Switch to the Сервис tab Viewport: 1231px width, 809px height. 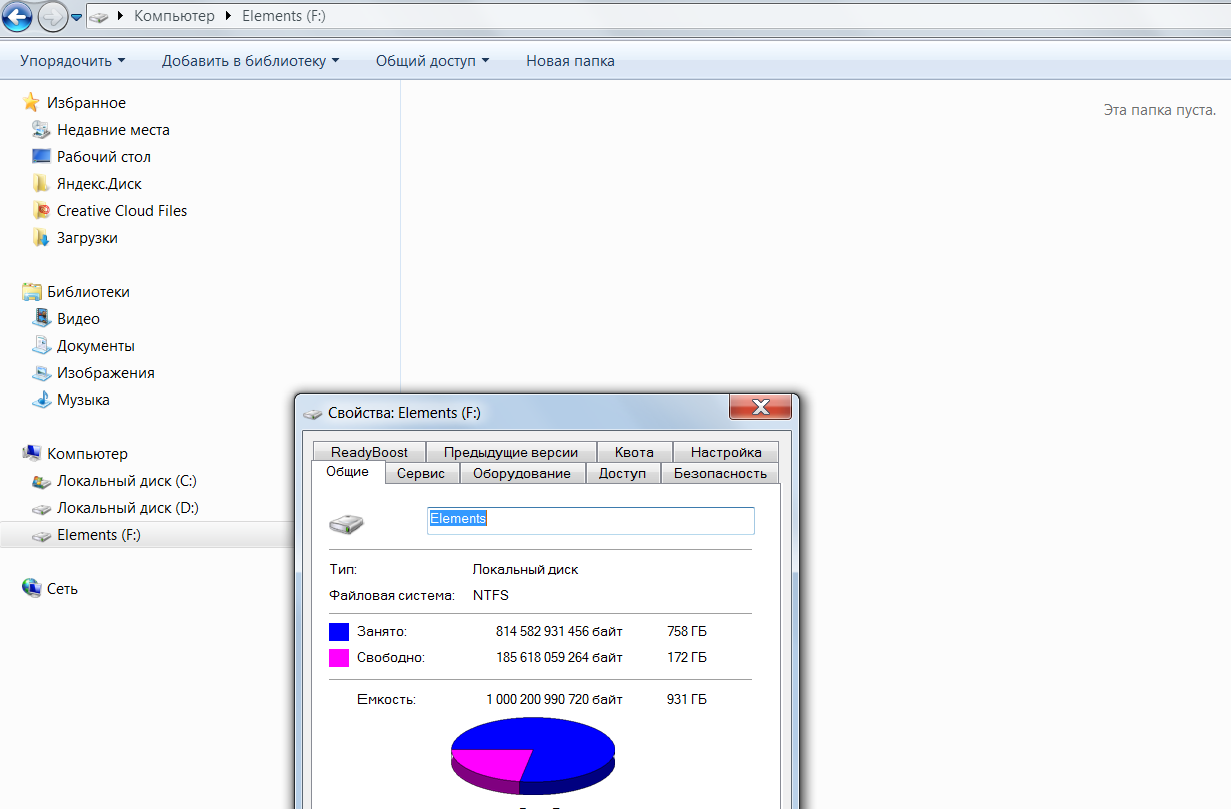[422, 474]
